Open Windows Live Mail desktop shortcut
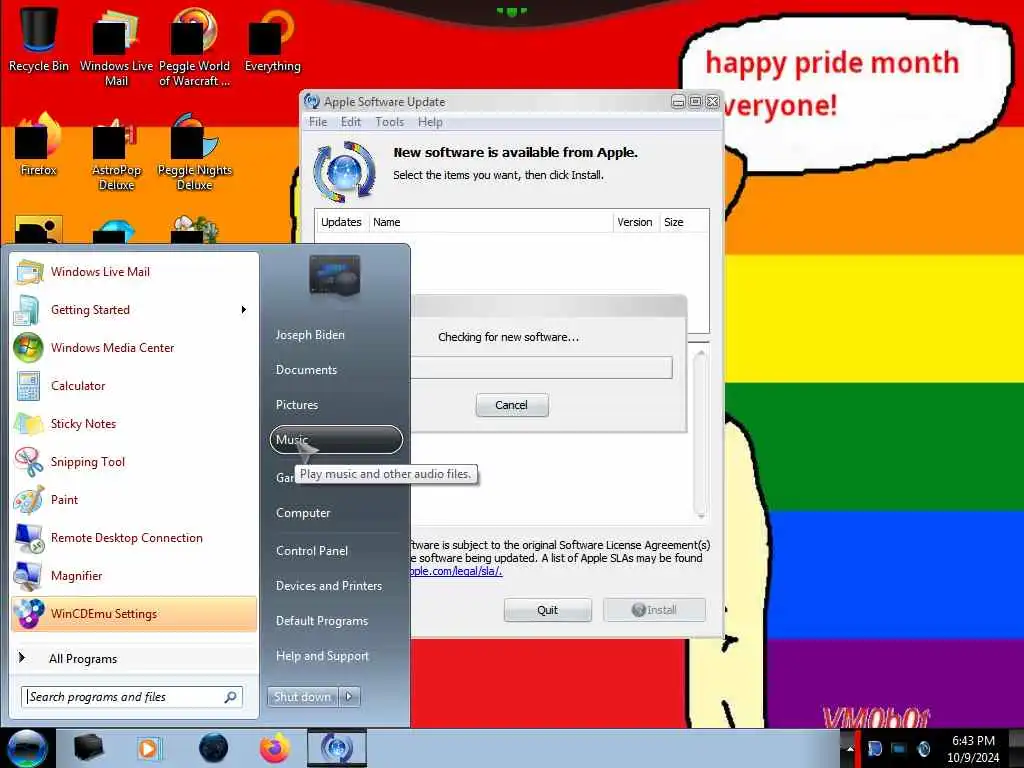The height and width of the screenshot is (768, 1024). coord(116,47)
